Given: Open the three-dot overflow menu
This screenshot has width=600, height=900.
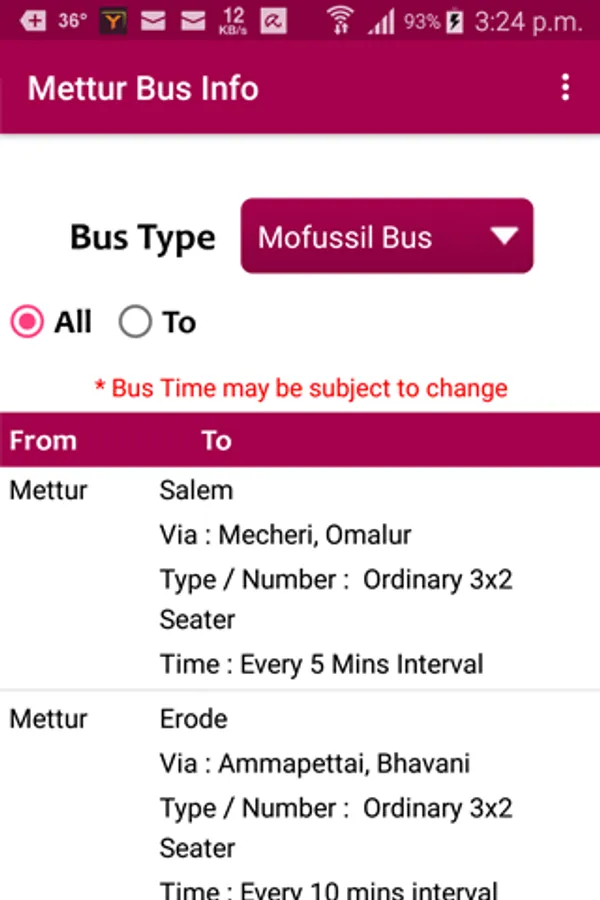Looking at the screenshot, I should coord(565,88).
